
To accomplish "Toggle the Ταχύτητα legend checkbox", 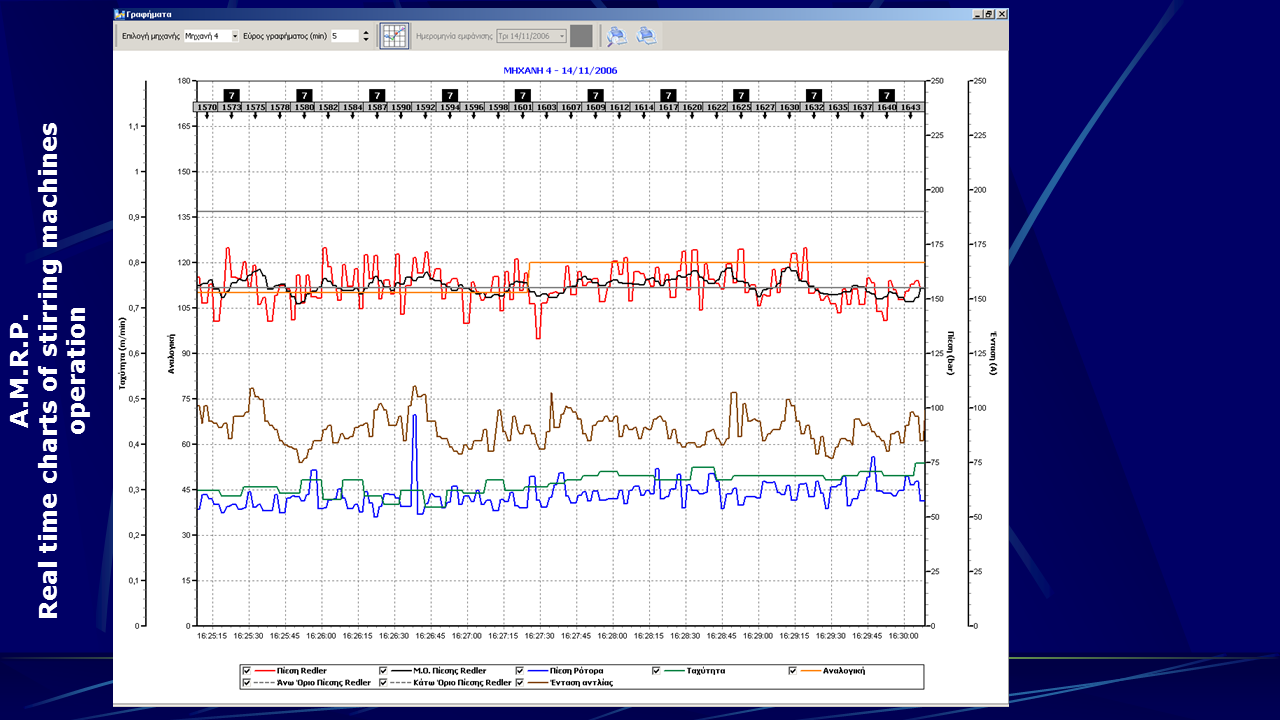I will 657,671.
